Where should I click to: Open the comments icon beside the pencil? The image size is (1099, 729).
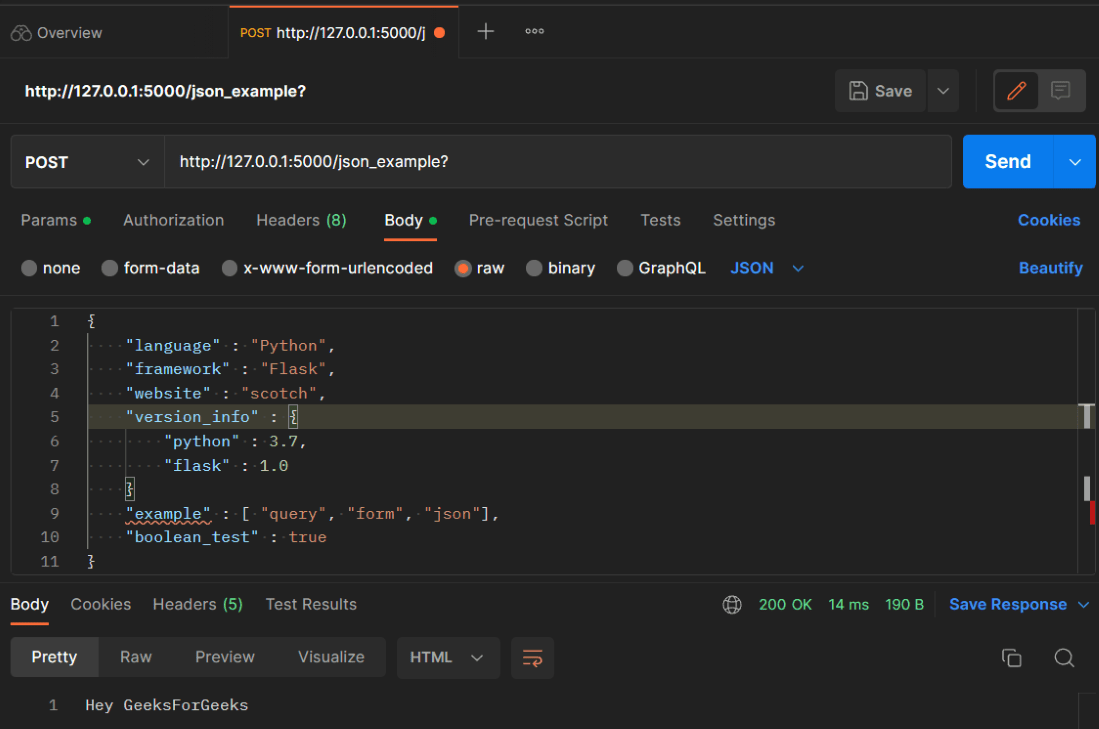[1060, 91]
